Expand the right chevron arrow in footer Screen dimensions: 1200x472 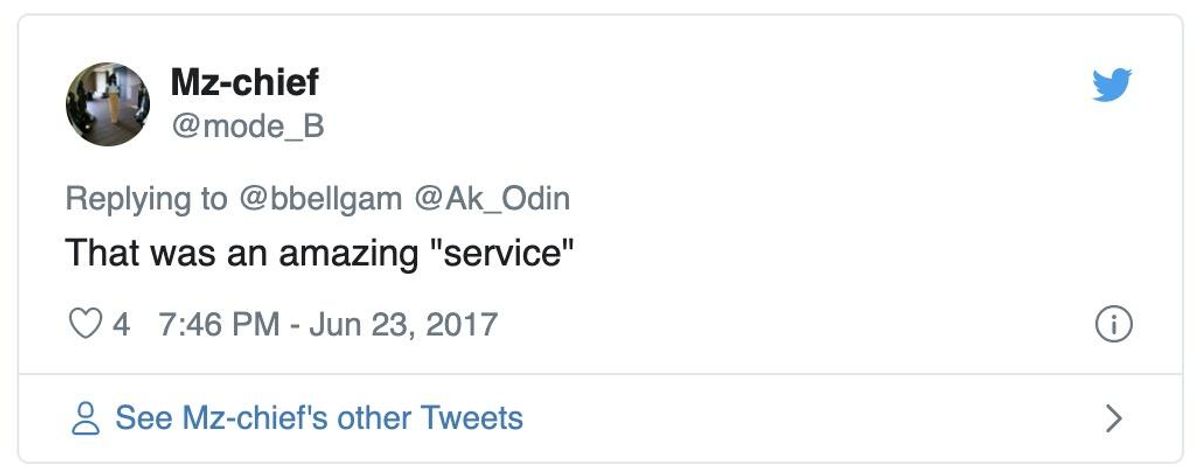point(1113,418)
